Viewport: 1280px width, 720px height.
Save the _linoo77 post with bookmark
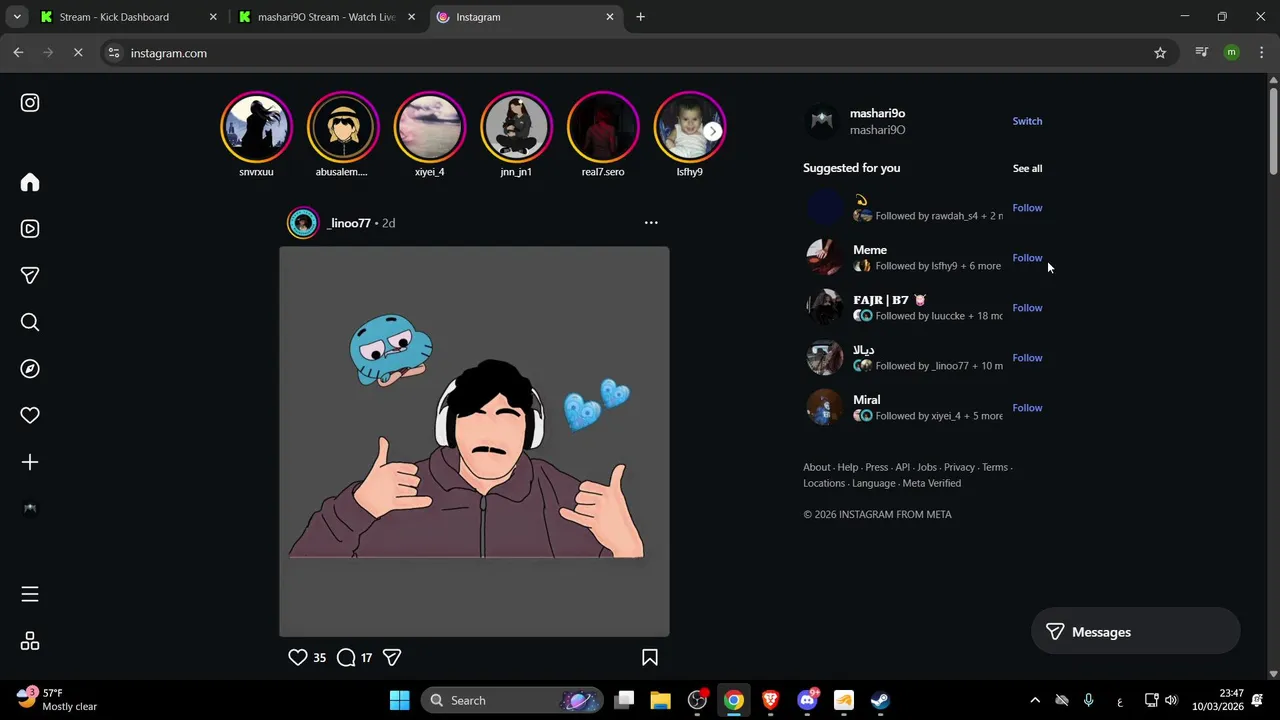[x=650, y=657]
